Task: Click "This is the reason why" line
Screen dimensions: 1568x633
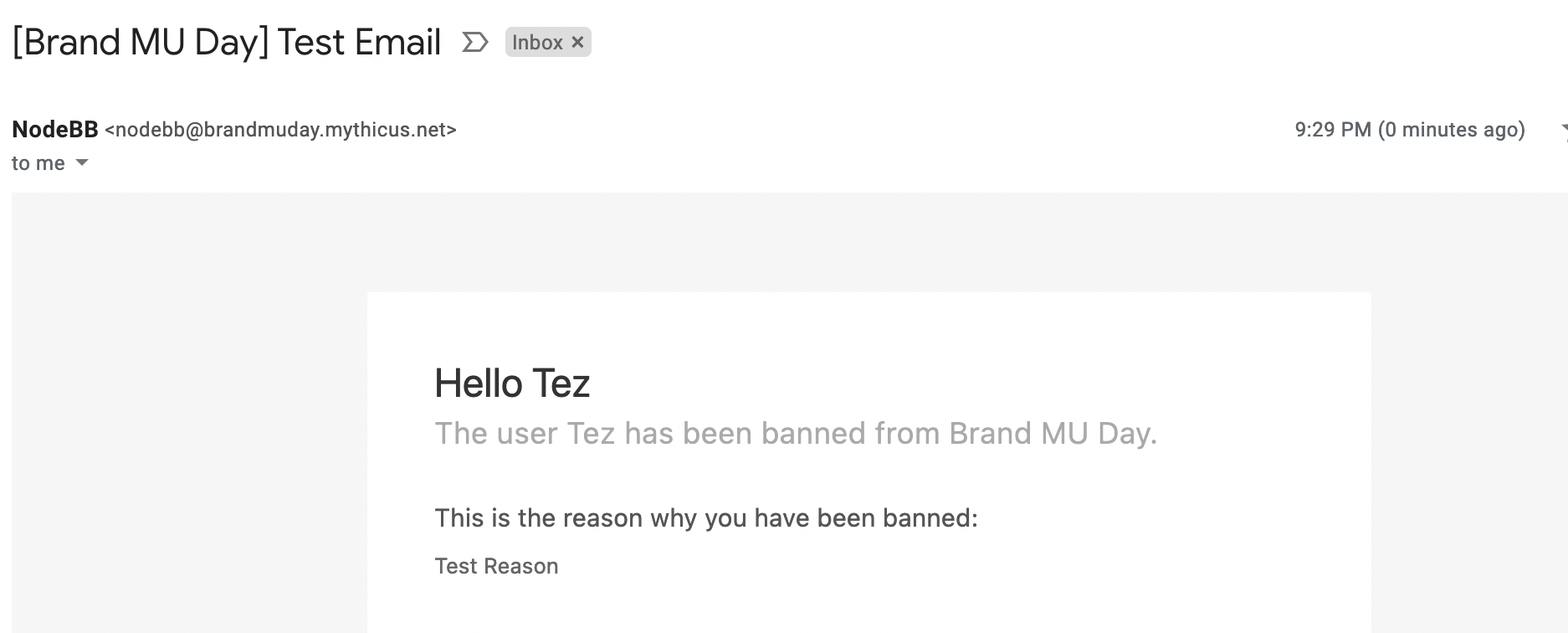Action: (566, 518)
